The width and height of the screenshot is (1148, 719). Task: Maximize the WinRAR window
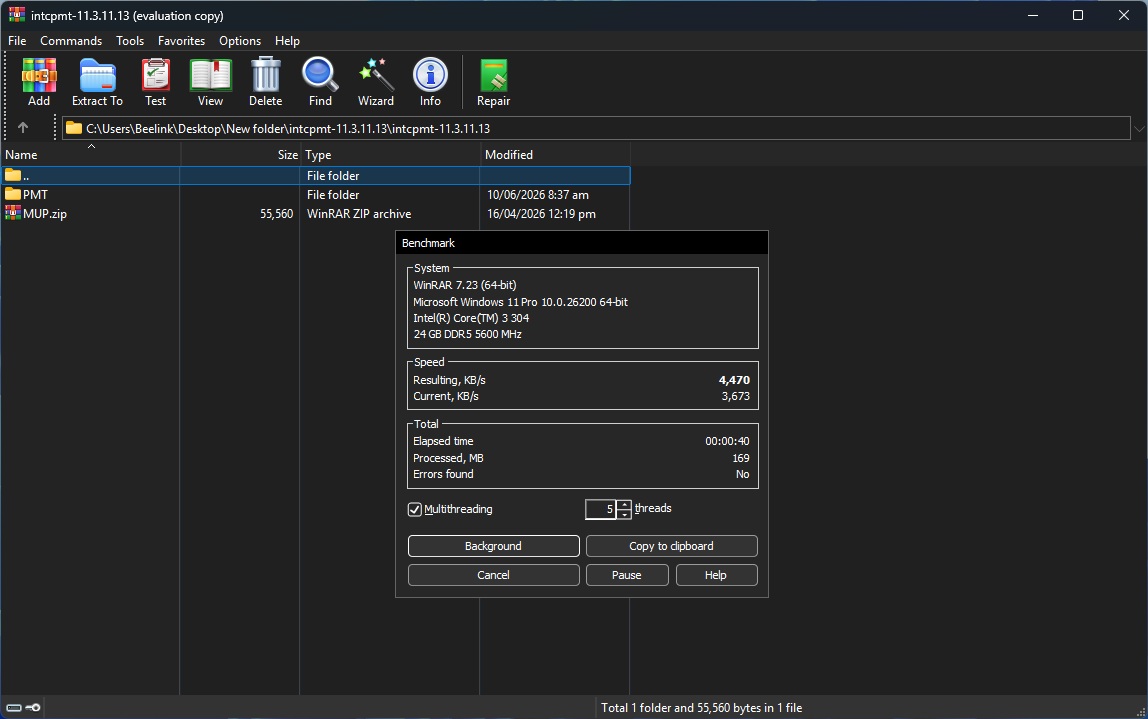[1078, 15]
